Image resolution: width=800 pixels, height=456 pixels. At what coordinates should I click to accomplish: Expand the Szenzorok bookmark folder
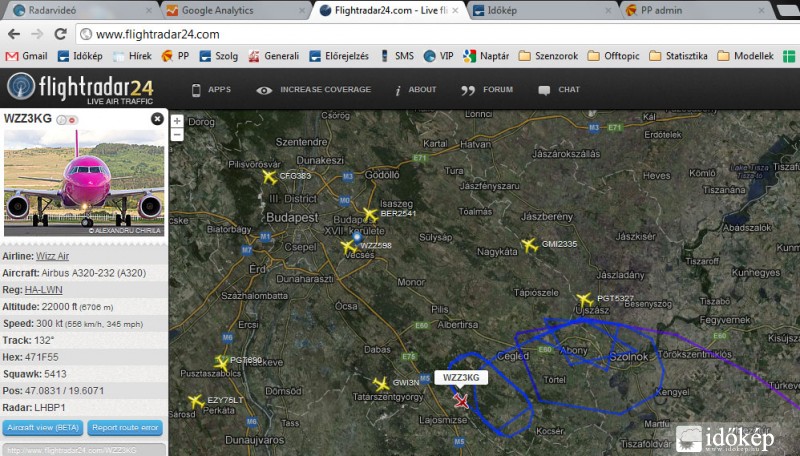pyautogui.click(x=548, y=56)
